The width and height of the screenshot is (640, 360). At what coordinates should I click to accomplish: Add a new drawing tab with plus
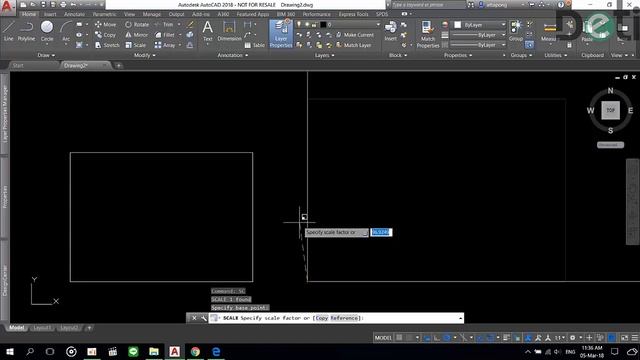tap(118, 65)
